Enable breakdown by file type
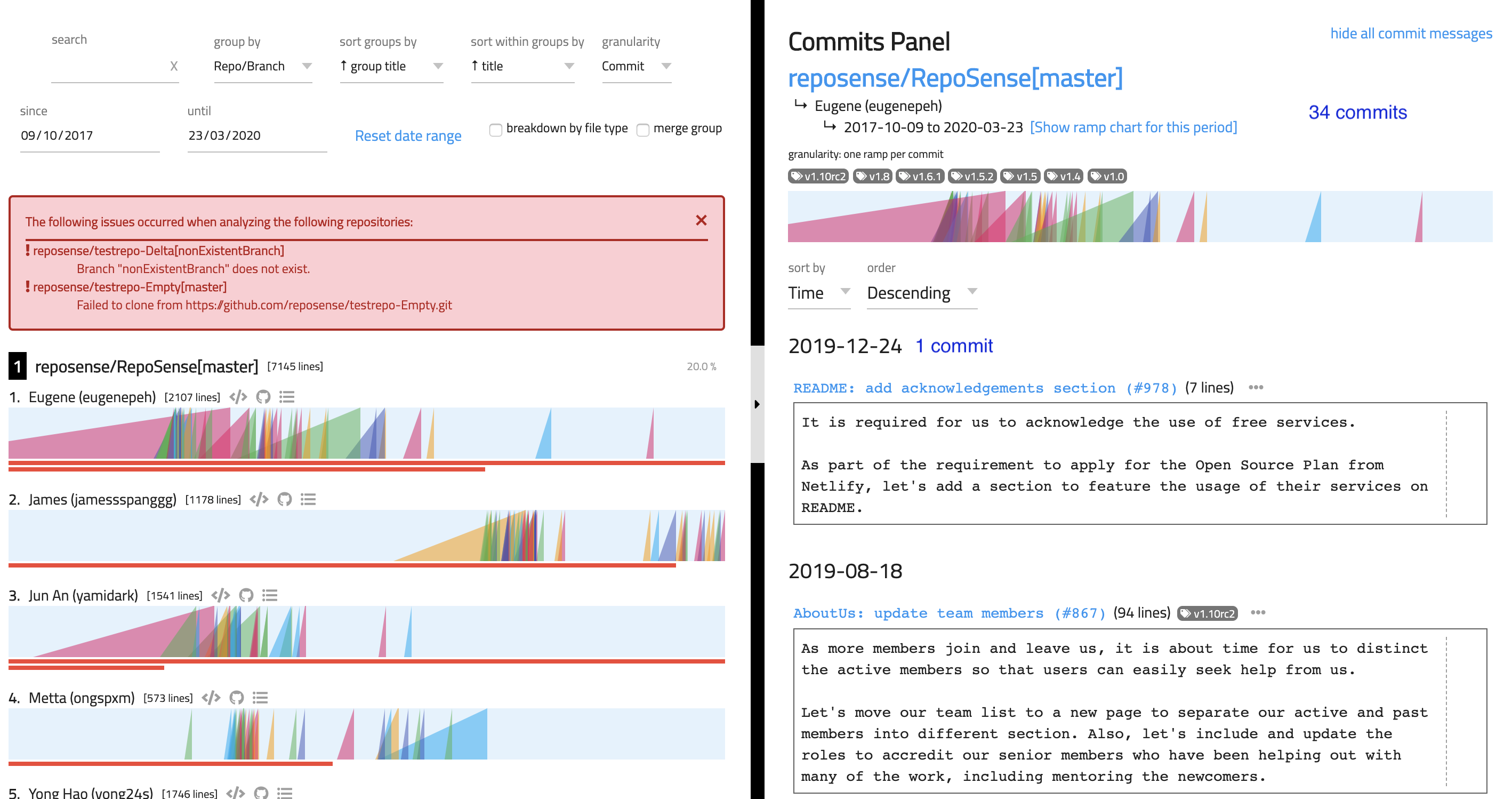This screenshot has height=799, width=1512. coord(496,129)
